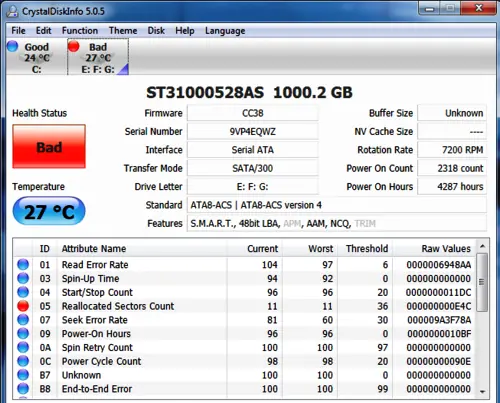This screenshot has width=500, height=403.
Task: Click the red Bad status disk icon
Action: pyautogui.click(x=73, y=46)
